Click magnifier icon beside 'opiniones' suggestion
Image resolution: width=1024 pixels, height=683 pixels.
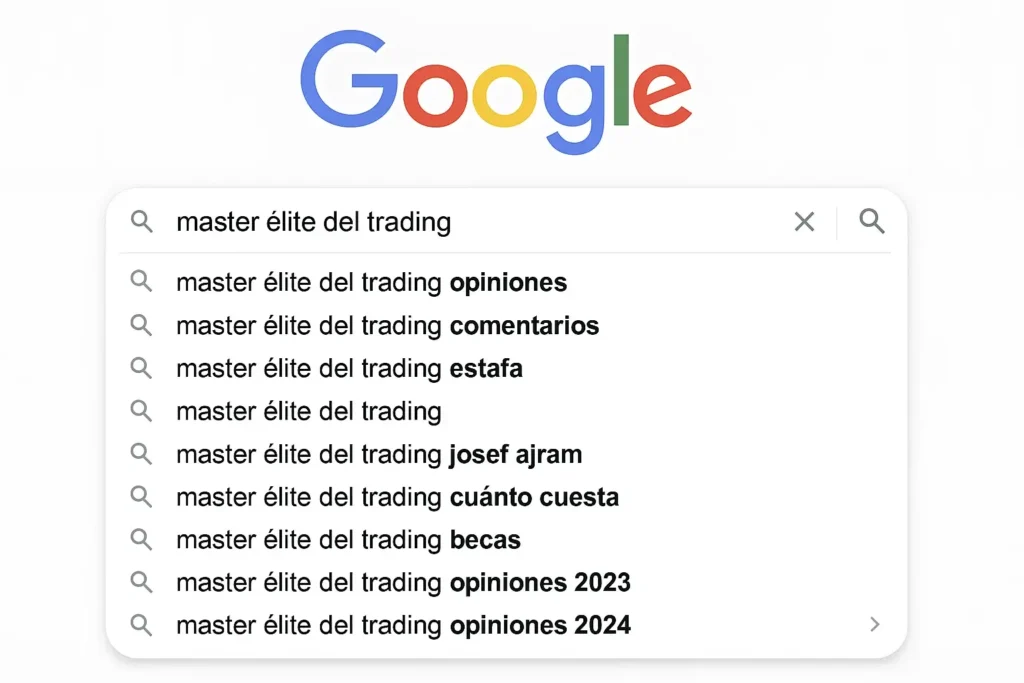(142, 282)
